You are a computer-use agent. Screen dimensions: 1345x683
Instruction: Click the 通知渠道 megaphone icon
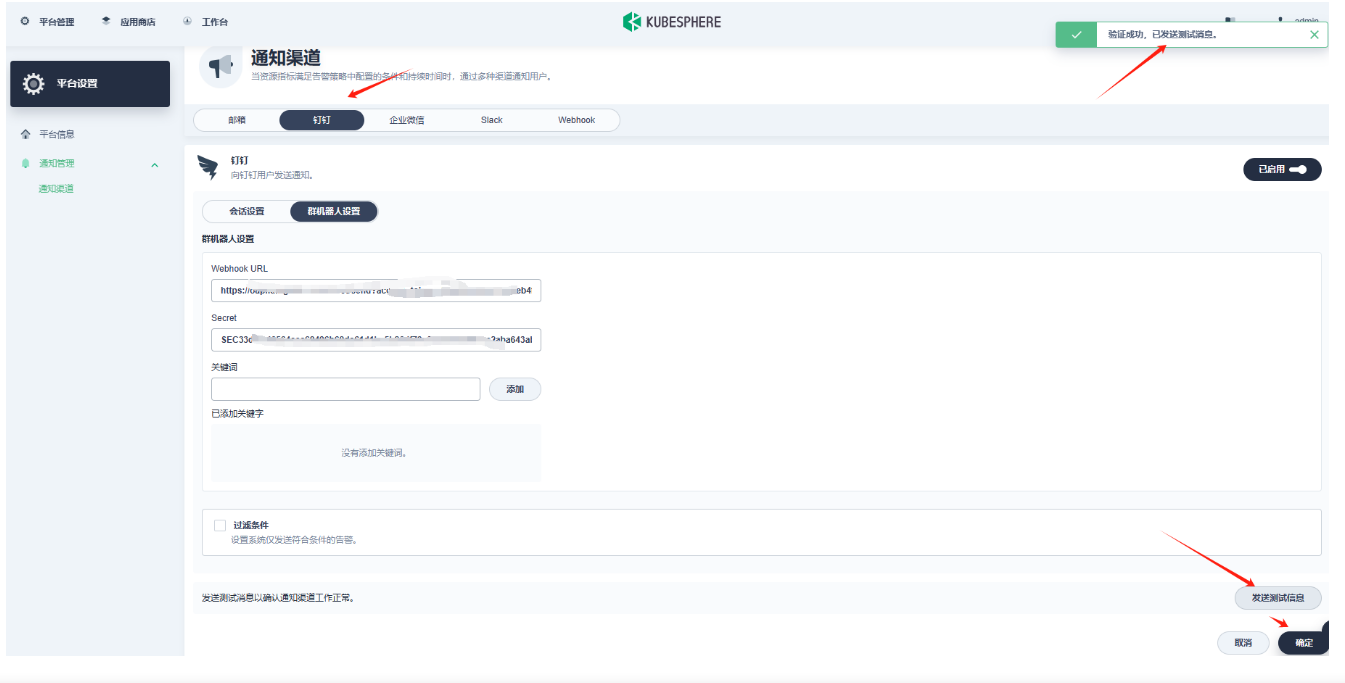tap(220, 65)
